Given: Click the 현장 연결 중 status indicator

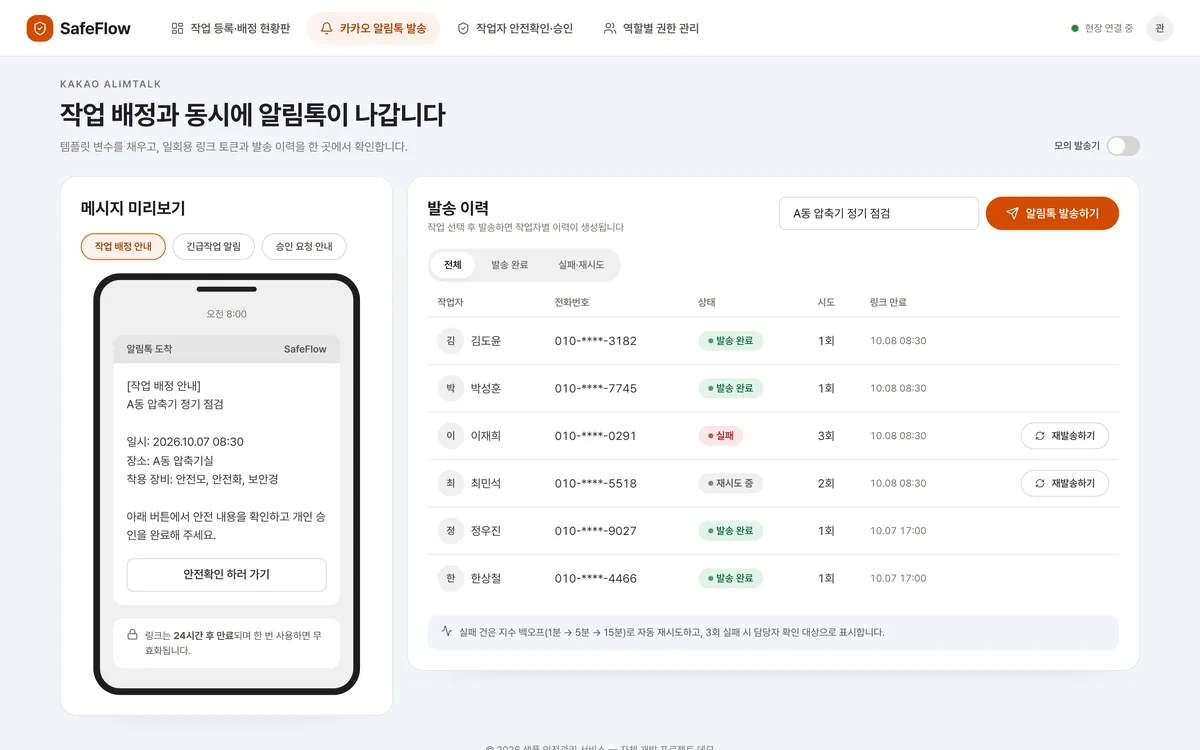Looking at the screenshot, I should point(1103,28).
